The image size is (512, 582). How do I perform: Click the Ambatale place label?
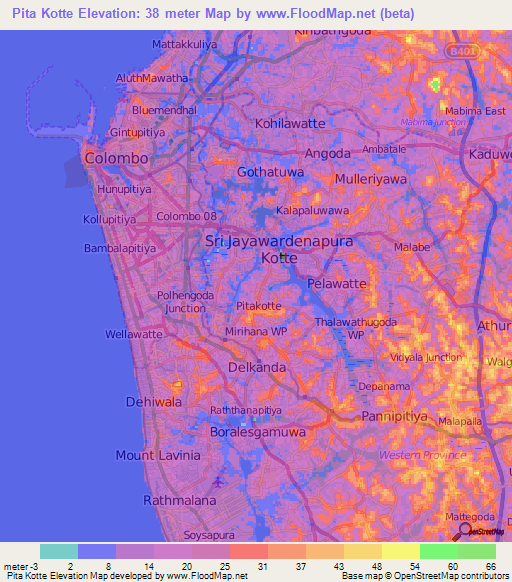384,149
